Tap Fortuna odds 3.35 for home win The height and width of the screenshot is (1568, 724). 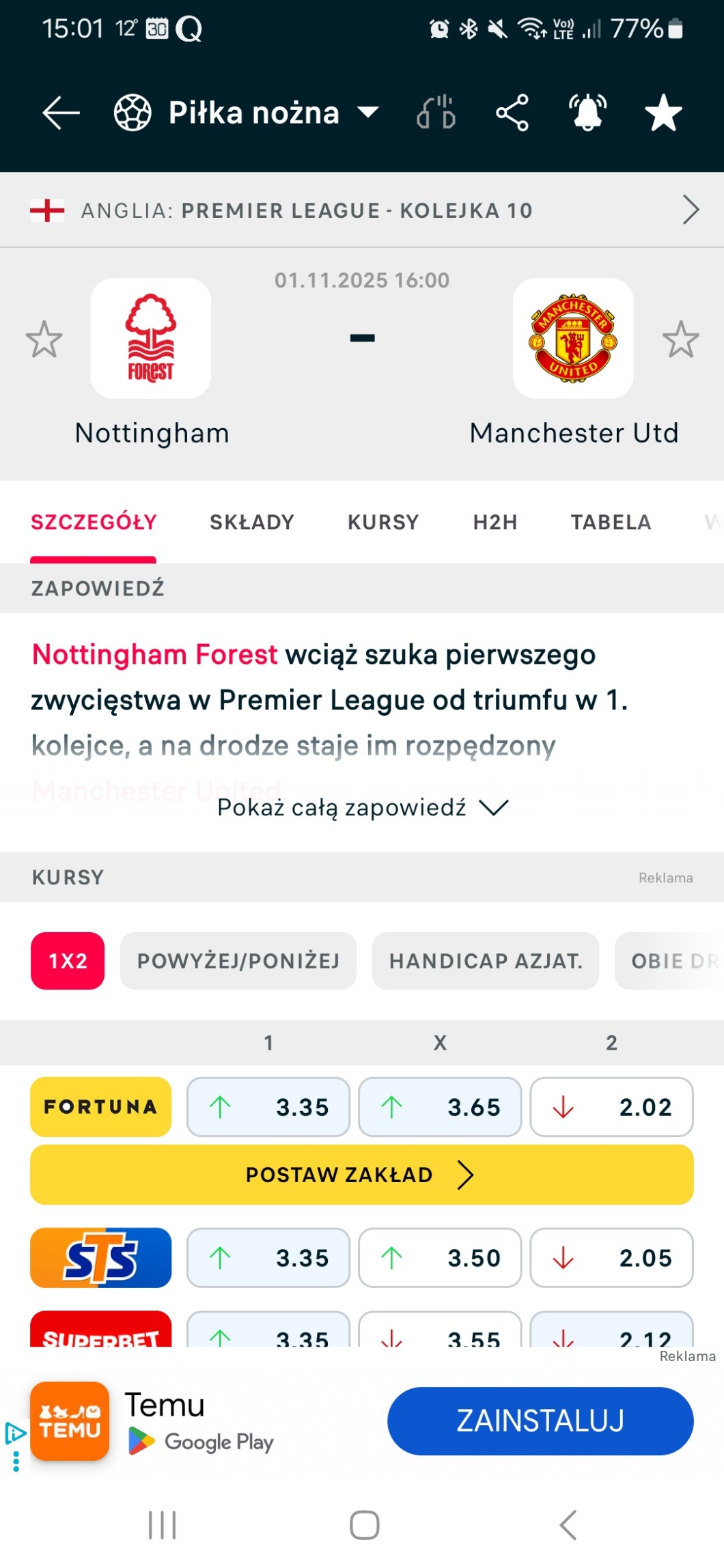[268, 1107]
